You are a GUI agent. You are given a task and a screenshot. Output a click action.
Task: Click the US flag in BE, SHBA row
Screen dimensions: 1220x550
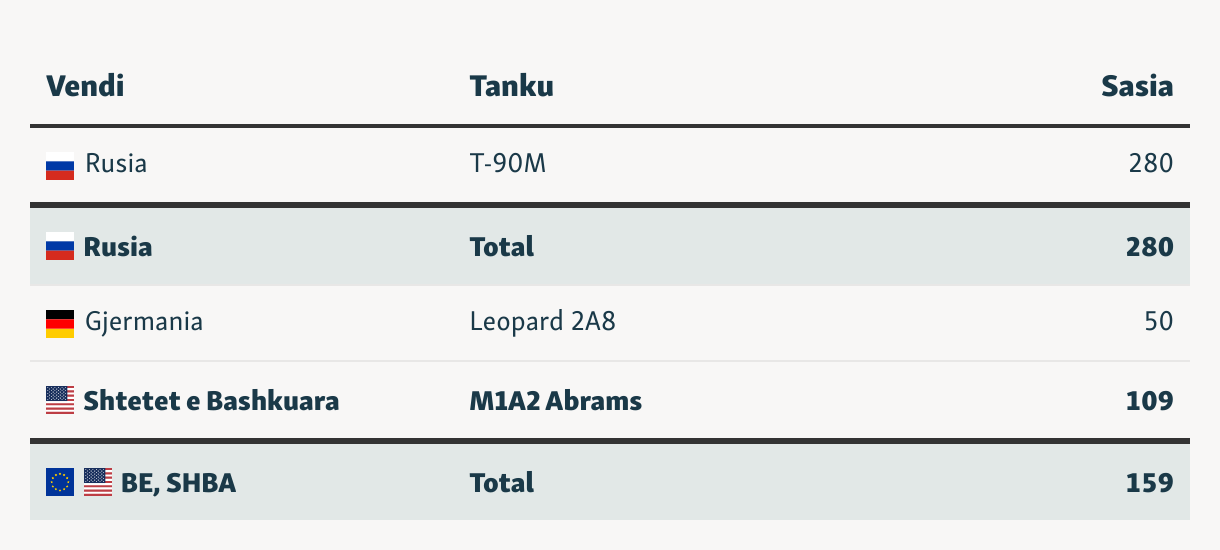[x=98, y=483]
